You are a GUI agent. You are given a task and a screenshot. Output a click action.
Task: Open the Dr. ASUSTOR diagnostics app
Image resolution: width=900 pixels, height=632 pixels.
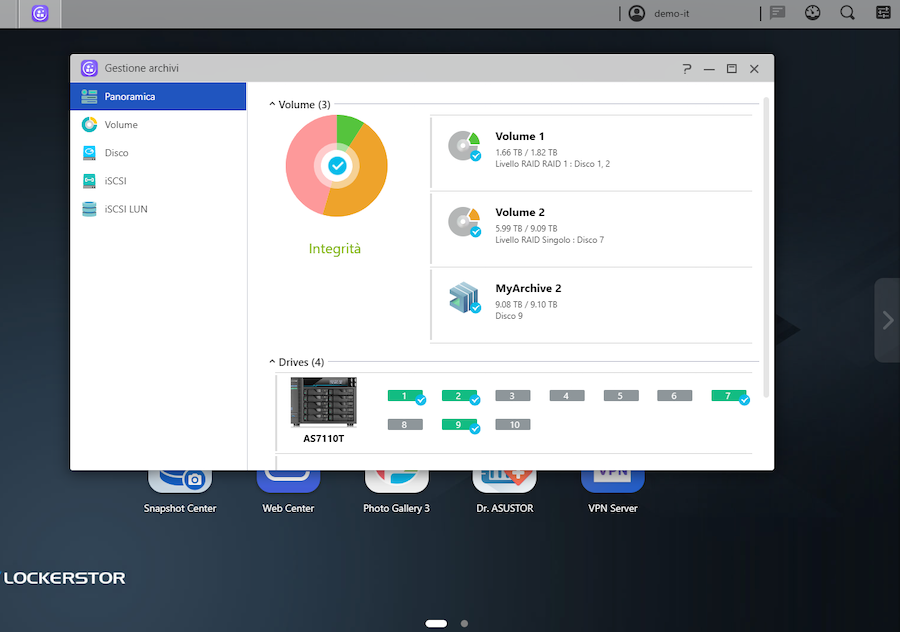coord(504,479)
